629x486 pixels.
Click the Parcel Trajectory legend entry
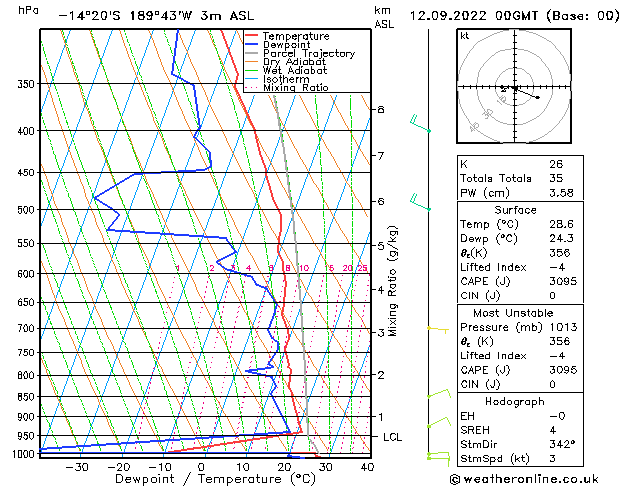[300, 53]
